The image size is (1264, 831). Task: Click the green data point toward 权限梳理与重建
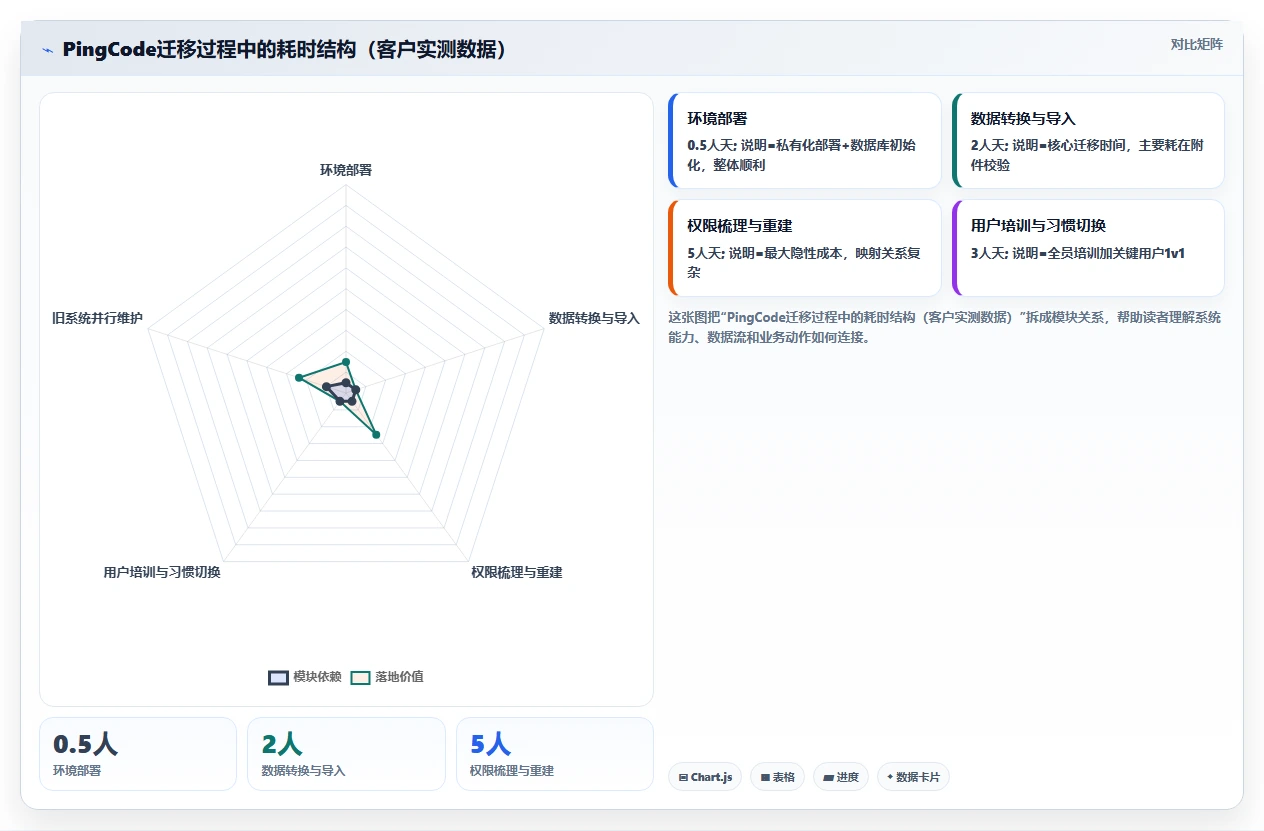pos(376,433)
